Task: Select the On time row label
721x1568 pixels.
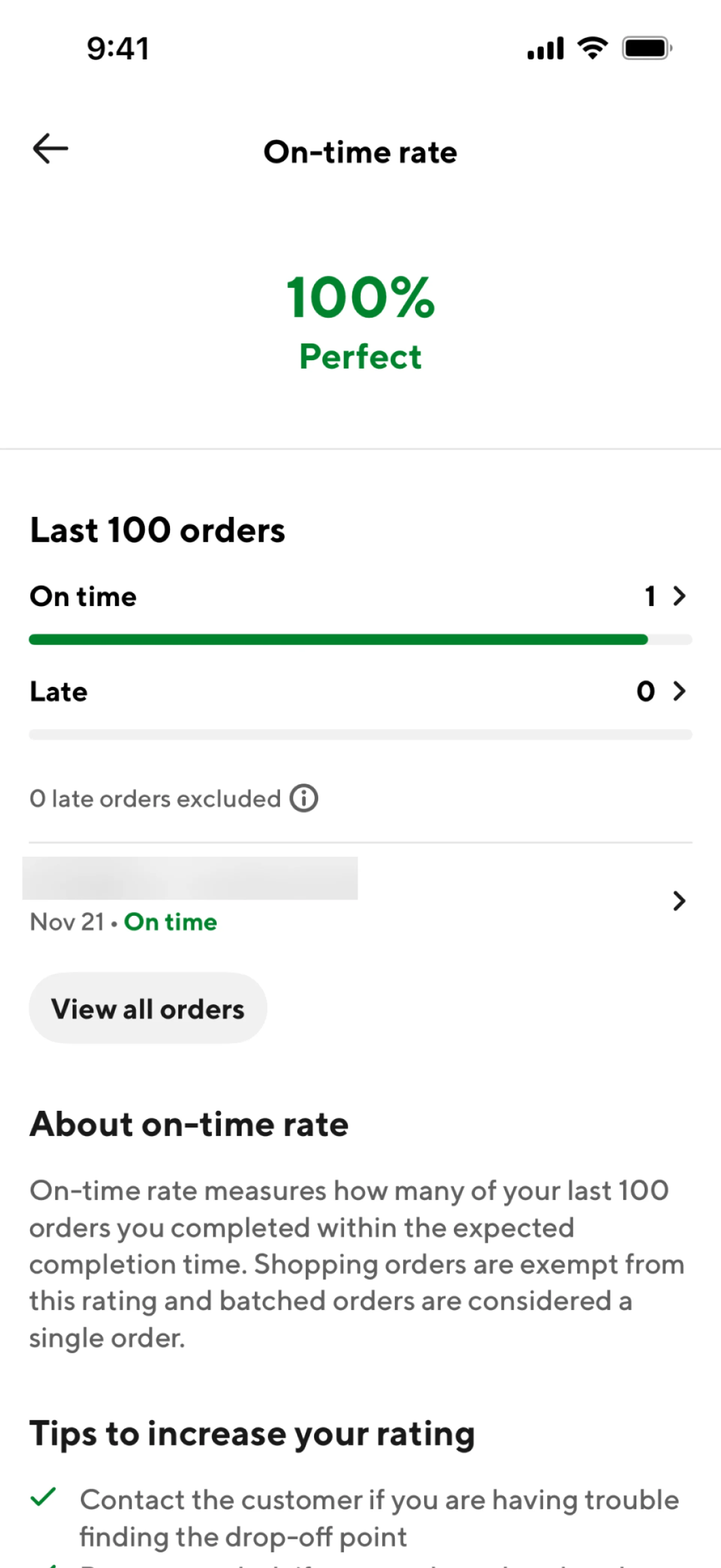Action: pyautogui.click(x=83, y=597)
